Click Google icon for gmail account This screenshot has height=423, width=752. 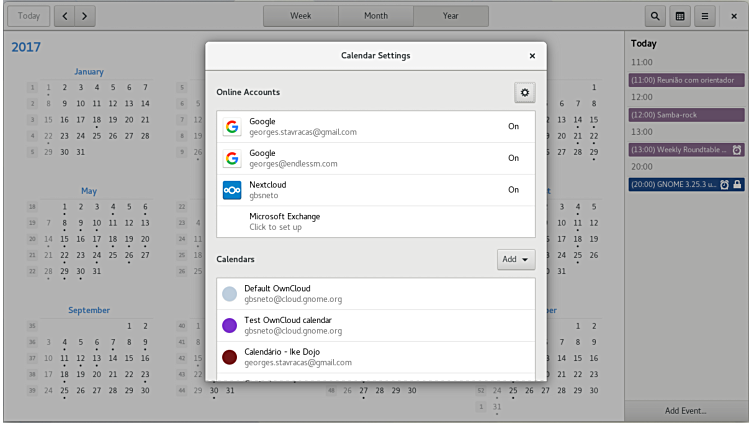(232, 127)
